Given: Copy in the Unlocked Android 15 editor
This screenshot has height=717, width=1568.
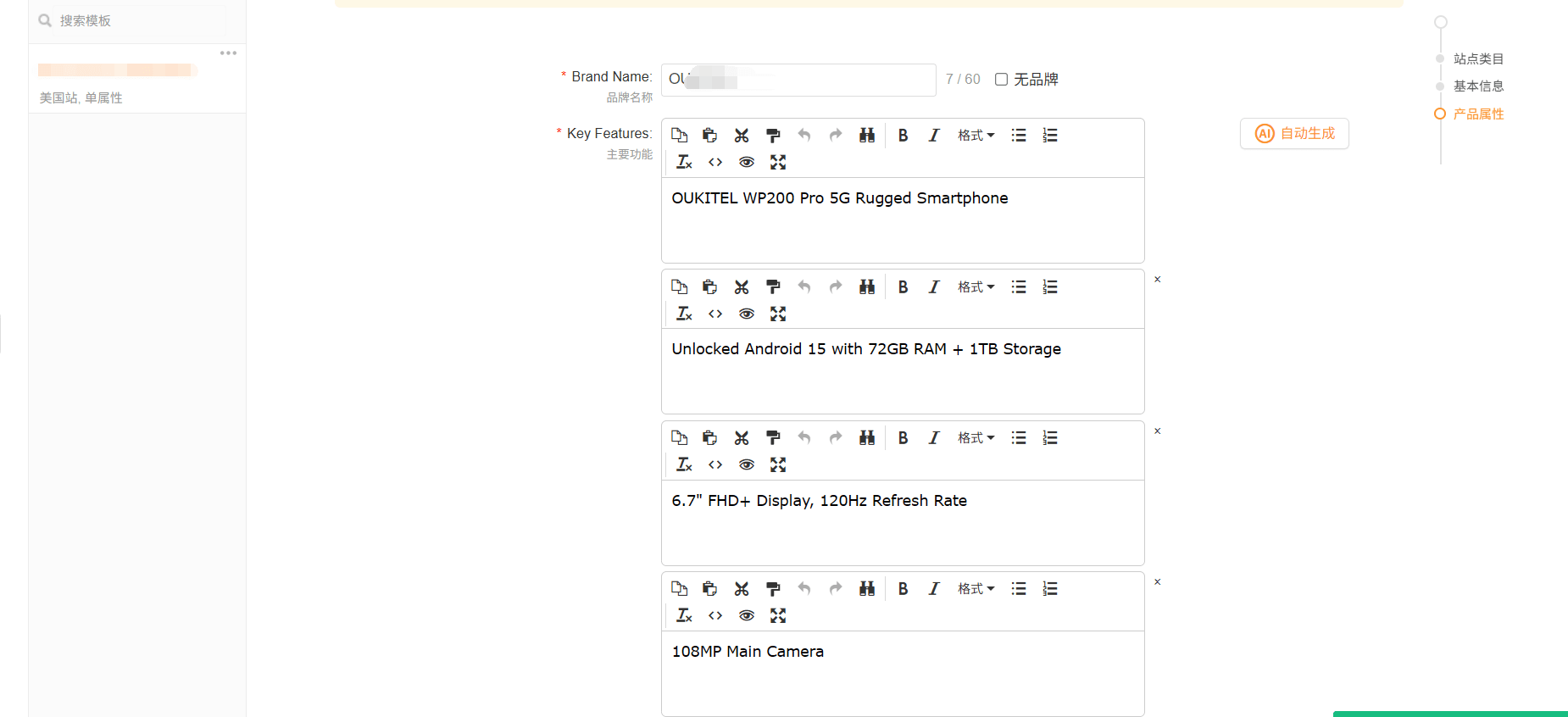Looking at the screenshot, I should [679, 287].
